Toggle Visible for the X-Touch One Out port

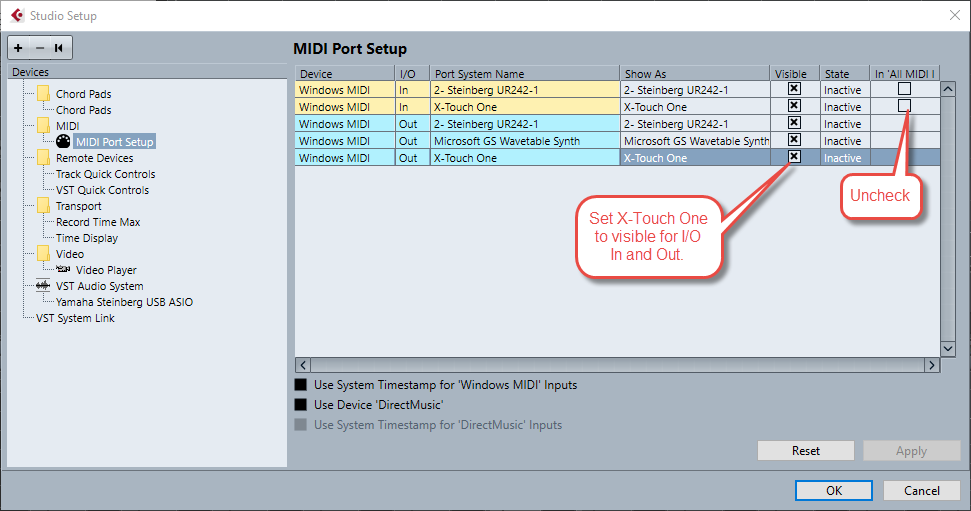(x=794, y=157)
